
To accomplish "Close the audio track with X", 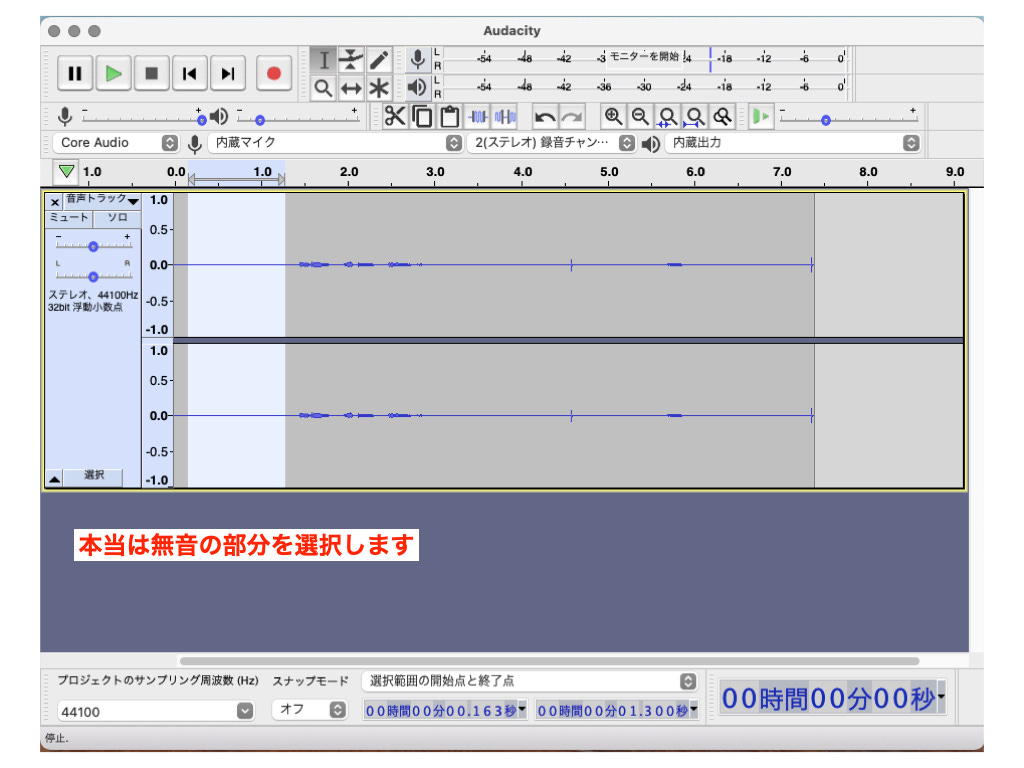I will 55,202.
